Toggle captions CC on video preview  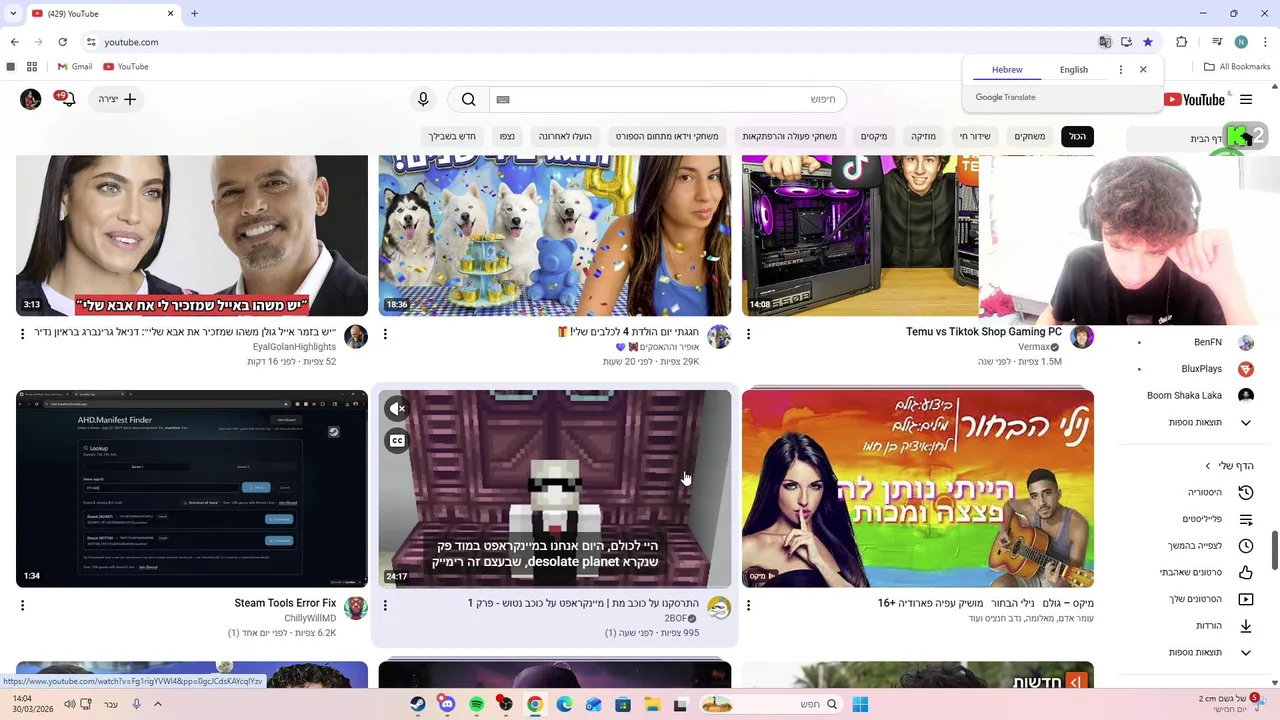397,441
